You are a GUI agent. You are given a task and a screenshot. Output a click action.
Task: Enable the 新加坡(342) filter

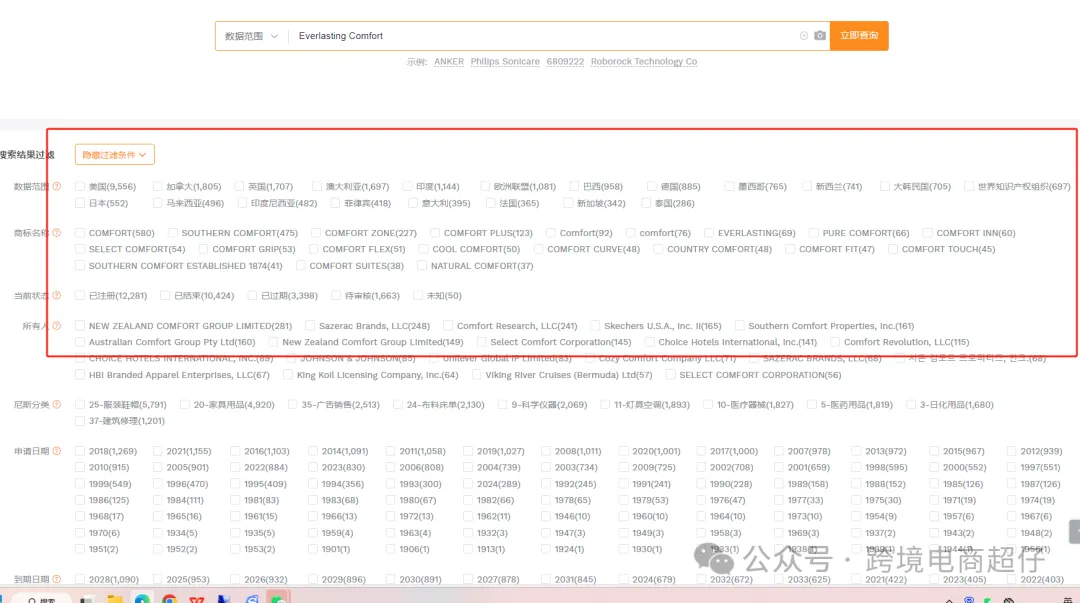click(x=568, y=203)
